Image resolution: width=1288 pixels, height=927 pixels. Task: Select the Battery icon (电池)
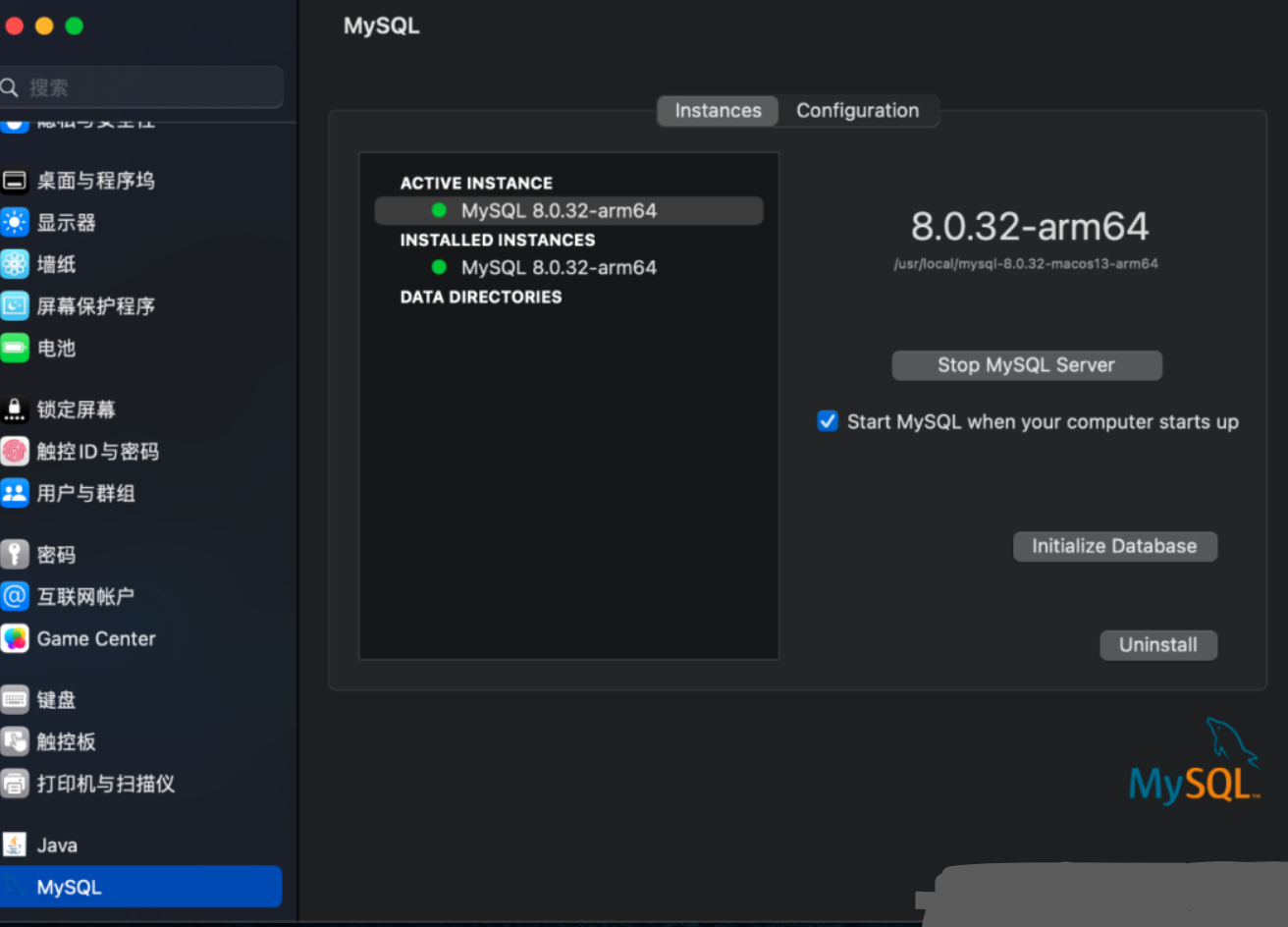[x=15, y=348]
